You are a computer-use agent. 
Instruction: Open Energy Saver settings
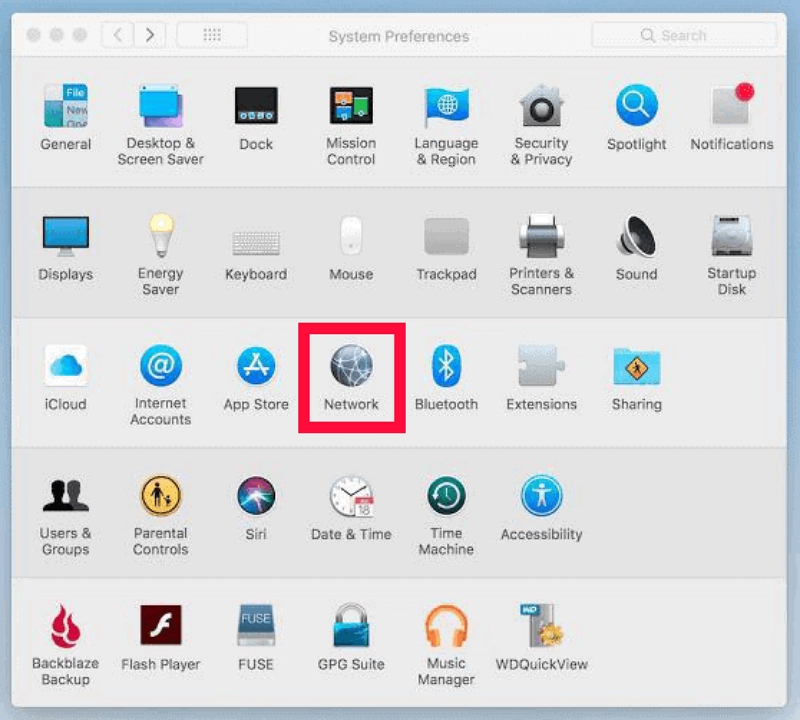161,255
